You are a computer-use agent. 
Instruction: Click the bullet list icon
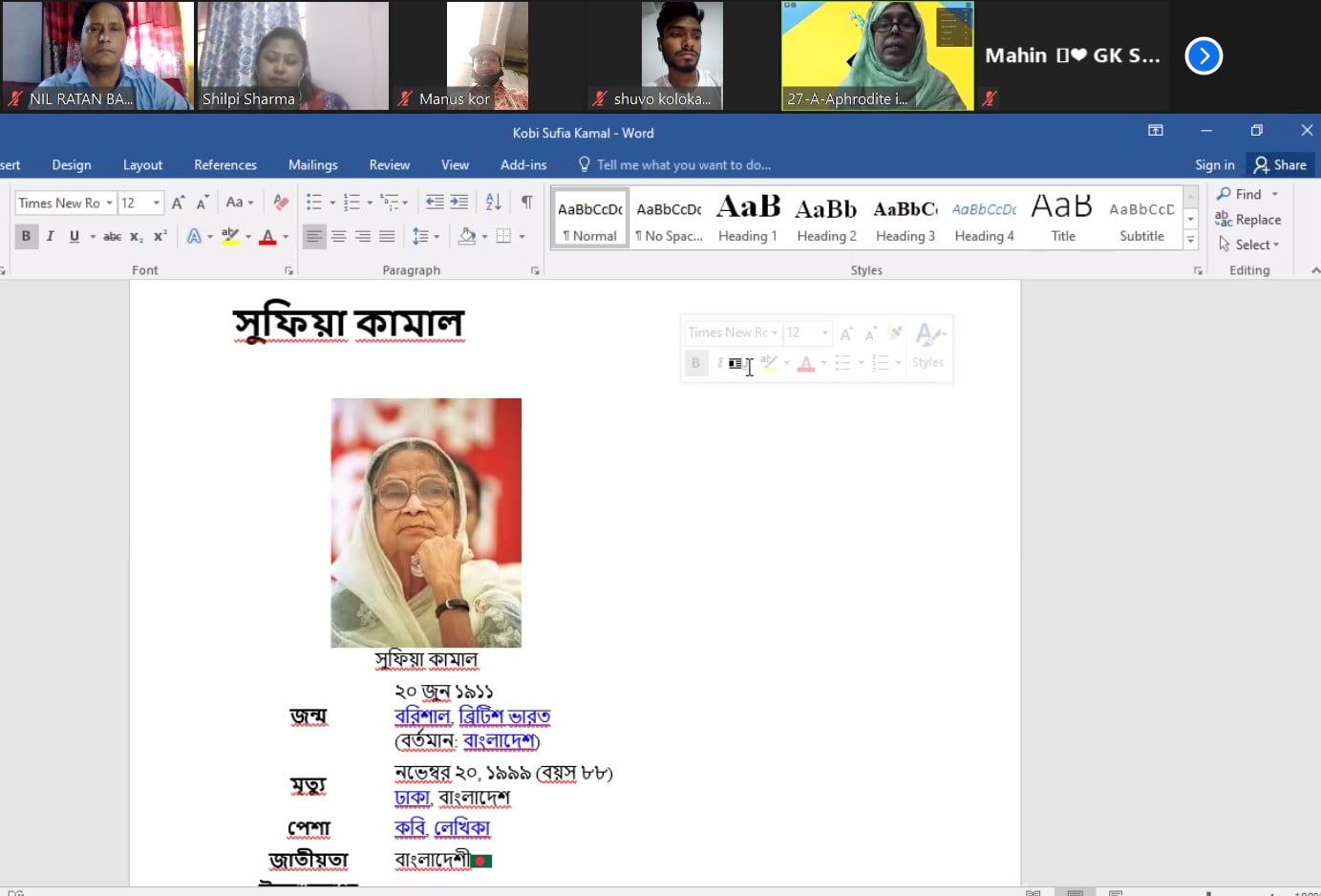point(314,203)
